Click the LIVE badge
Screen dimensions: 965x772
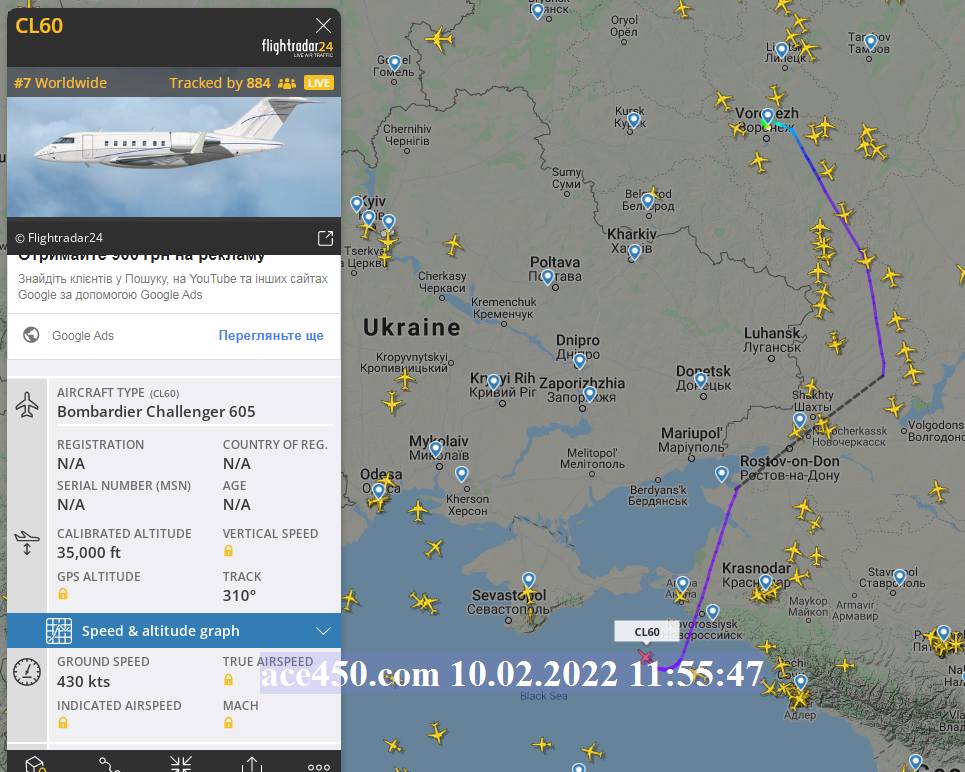318,83
